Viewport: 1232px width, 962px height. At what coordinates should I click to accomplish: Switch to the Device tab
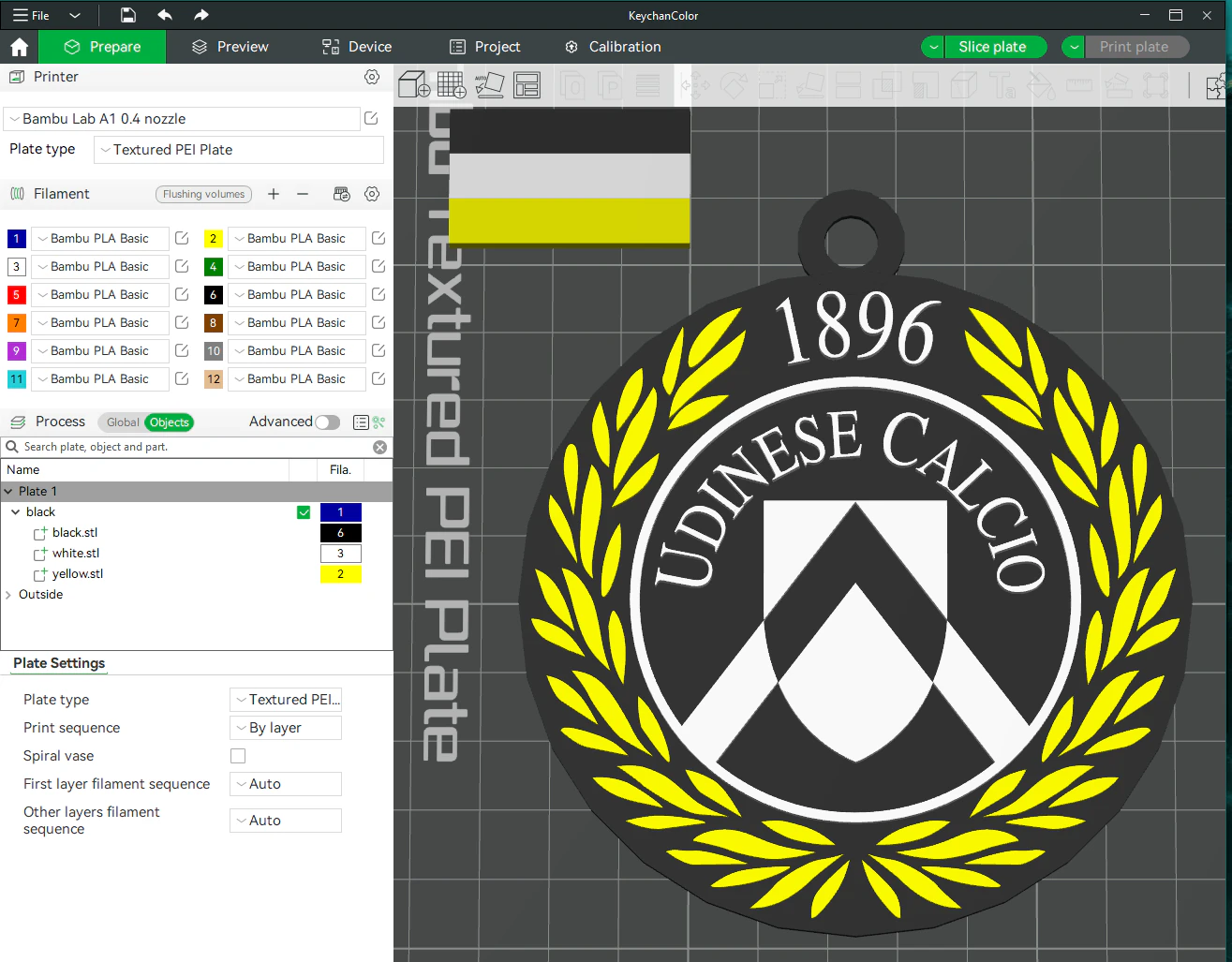click(x=357, y=47)
